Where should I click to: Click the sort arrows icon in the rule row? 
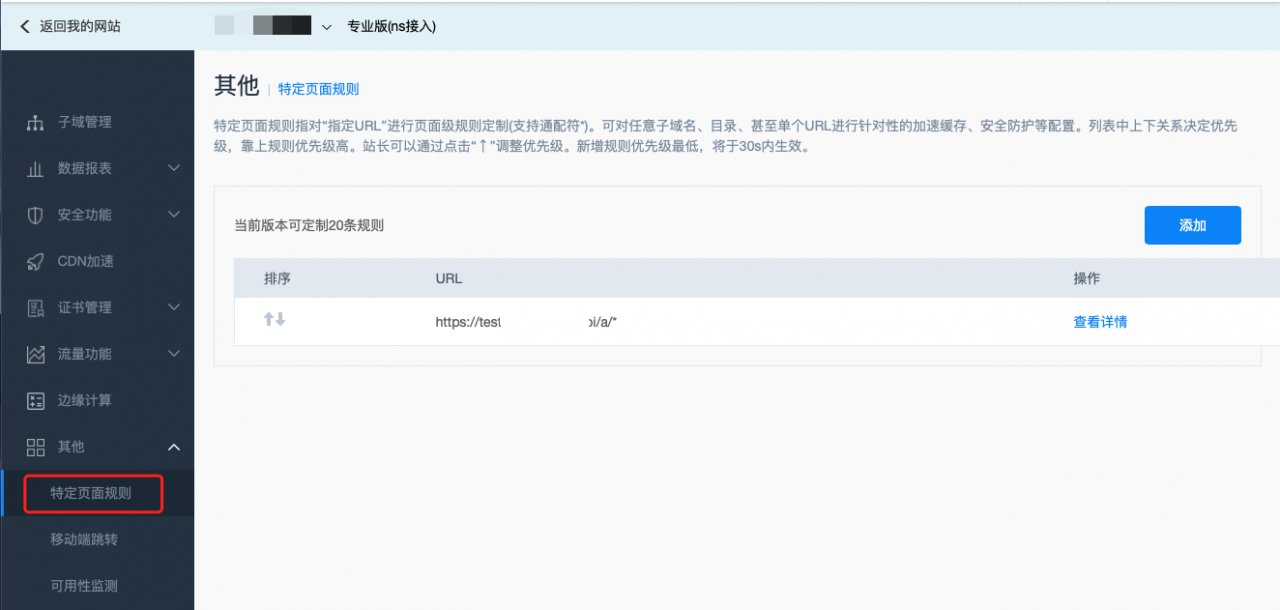274,320
